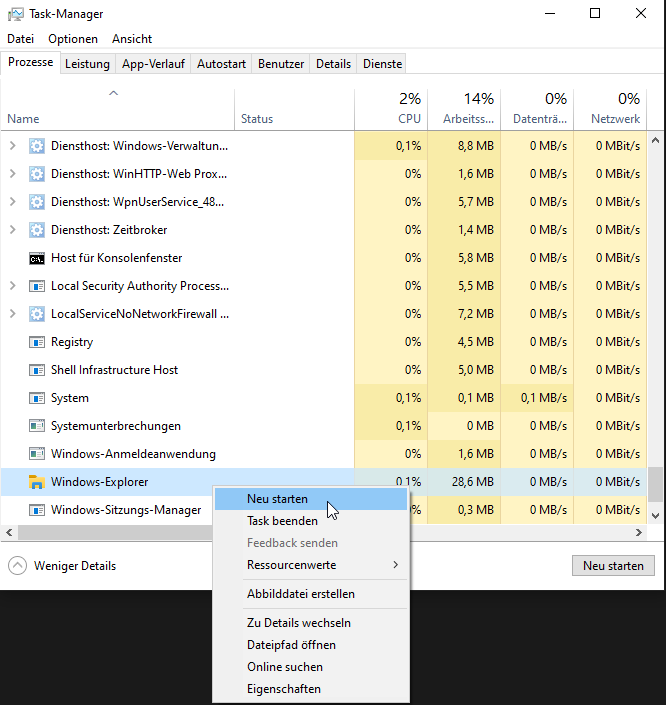Expand Diensthost: WinHTTP-Web Prox... process group
666x705 pixels.
[13, 174]
